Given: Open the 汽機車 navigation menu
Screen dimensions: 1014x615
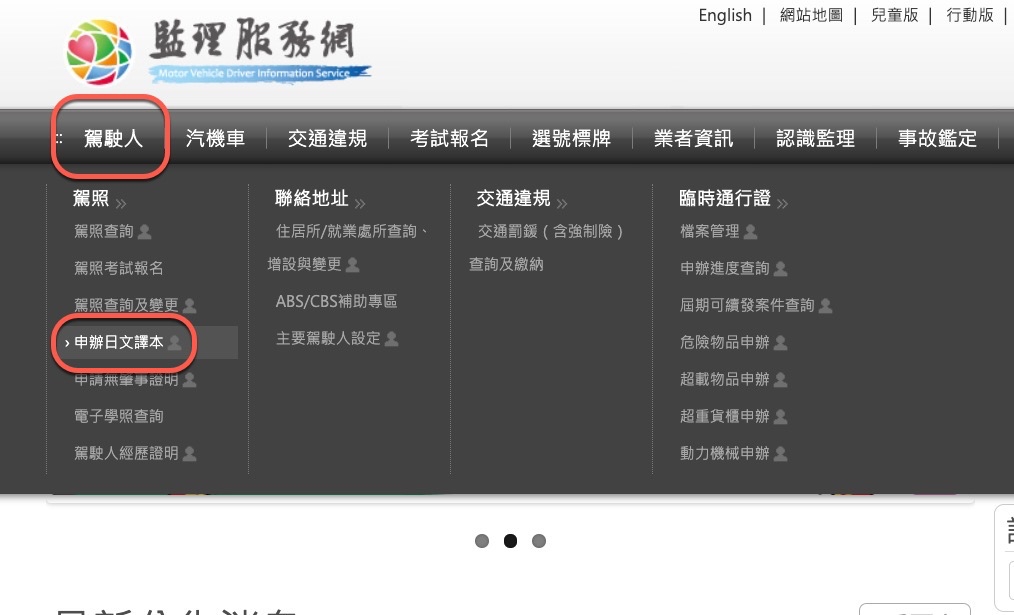Looking at the screenshot, I should [x=215, y=139].
